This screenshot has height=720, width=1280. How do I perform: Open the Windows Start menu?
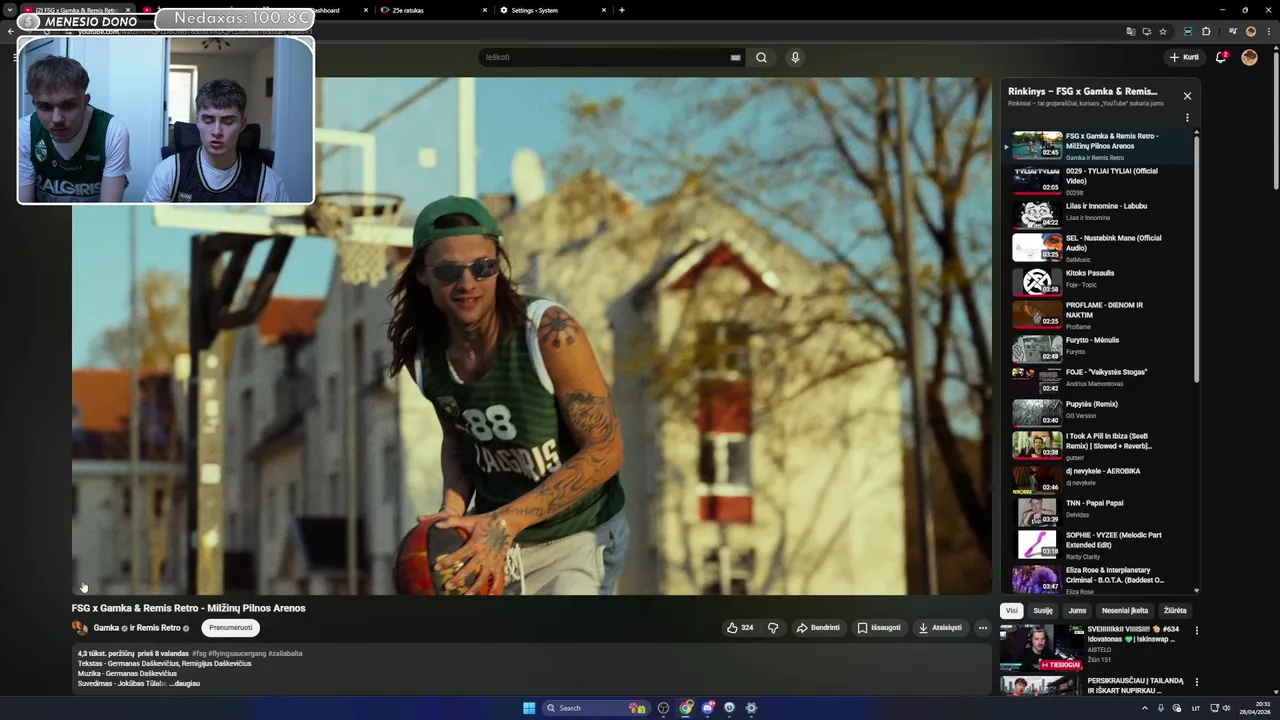[529, 708]
